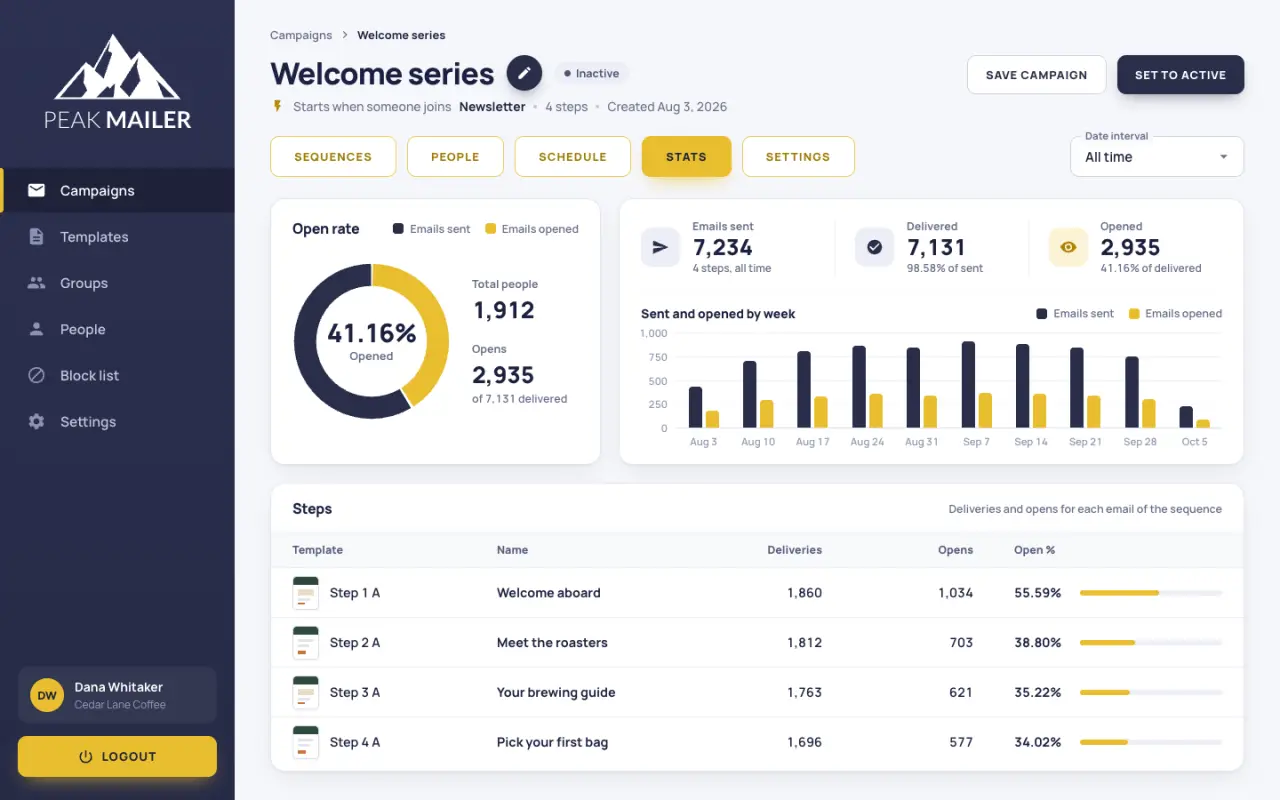
Task: Click the Oct 5 emails sent bar
Action: click(1186, 417)
